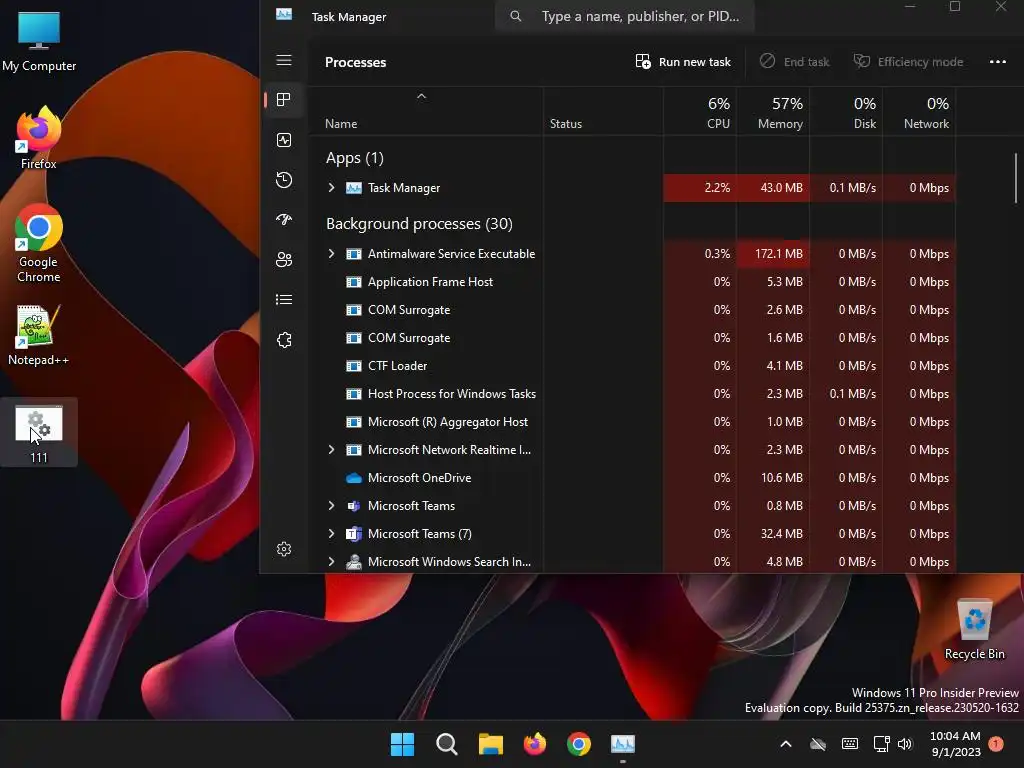Select the CTF Loader process row
1024x768 pixels.
click(x=632, y=366)
